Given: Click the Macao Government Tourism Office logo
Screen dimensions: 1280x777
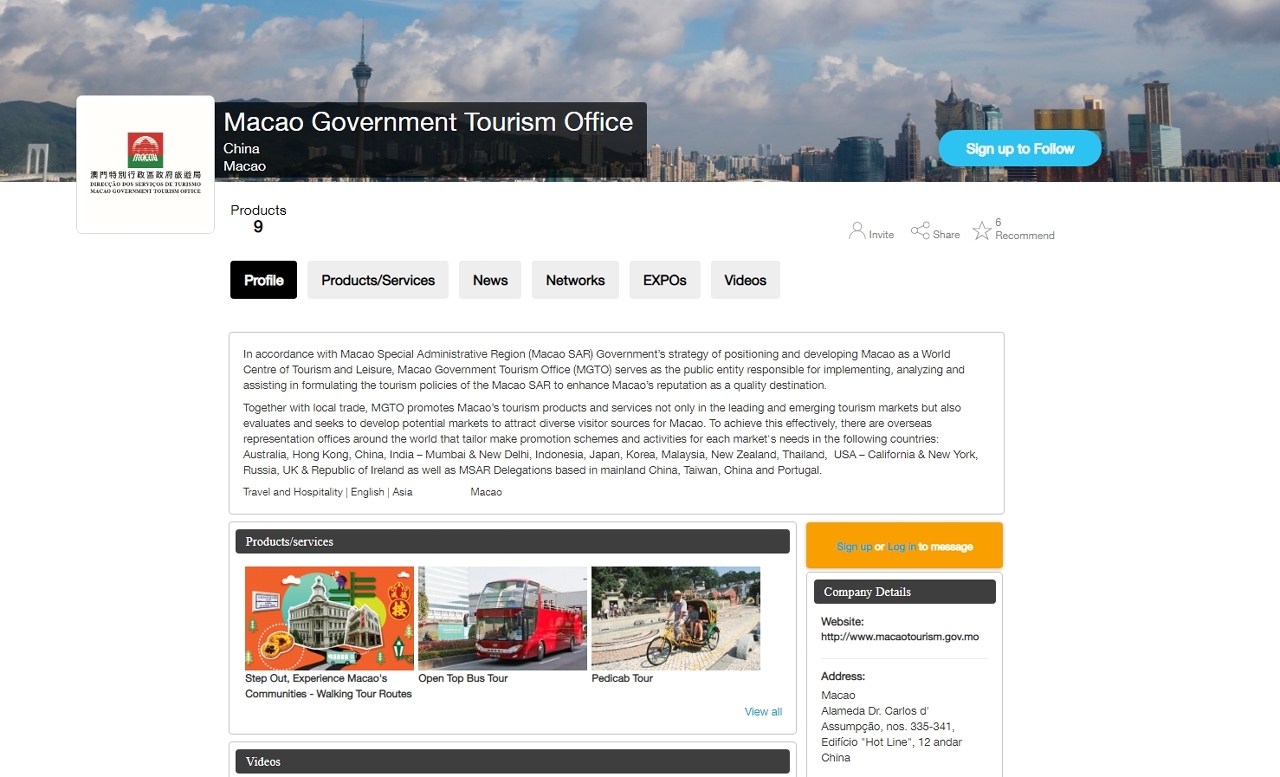Looking at the screenshot, I should point(146,164).
